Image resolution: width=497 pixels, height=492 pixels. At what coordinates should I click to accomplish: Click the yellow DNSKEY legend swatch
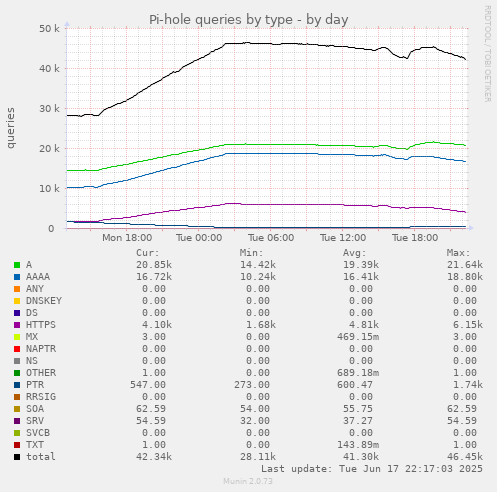[17, 301]
